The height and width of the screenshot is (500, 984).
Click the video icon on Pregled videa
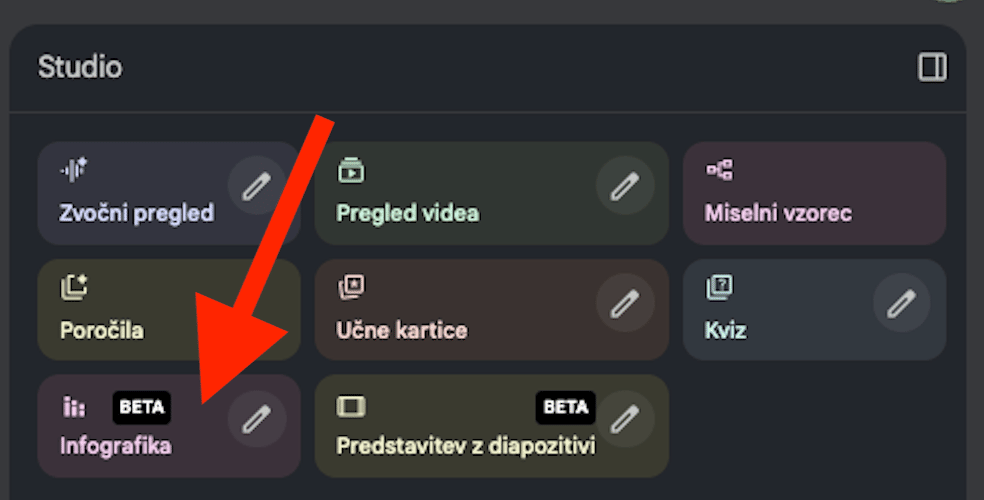click(x=351, y=170)
